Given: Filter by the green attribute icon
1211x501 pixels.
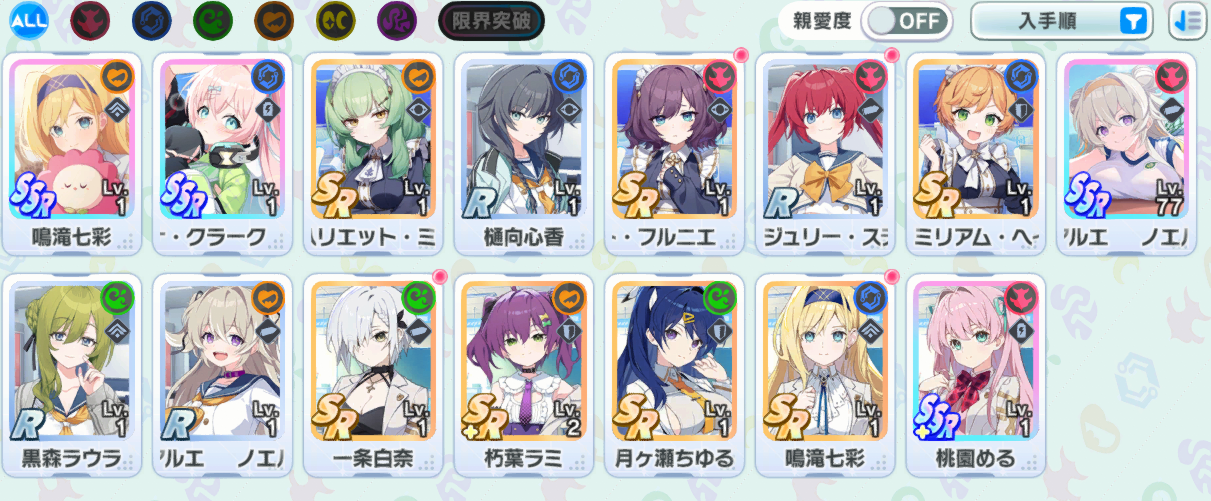Looking at the screenshot, I should [x=212, y=19].
